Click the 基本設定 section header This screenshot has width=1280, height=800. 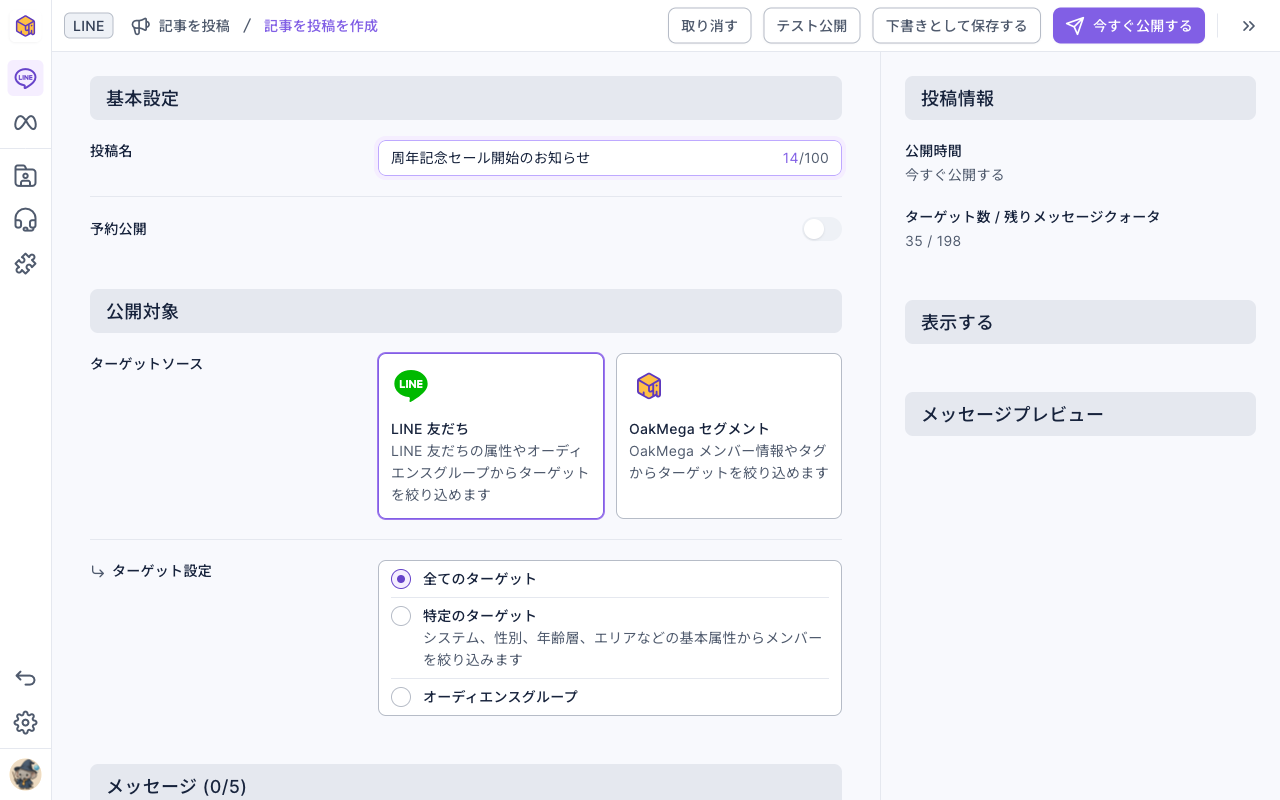tap(466, 98)
